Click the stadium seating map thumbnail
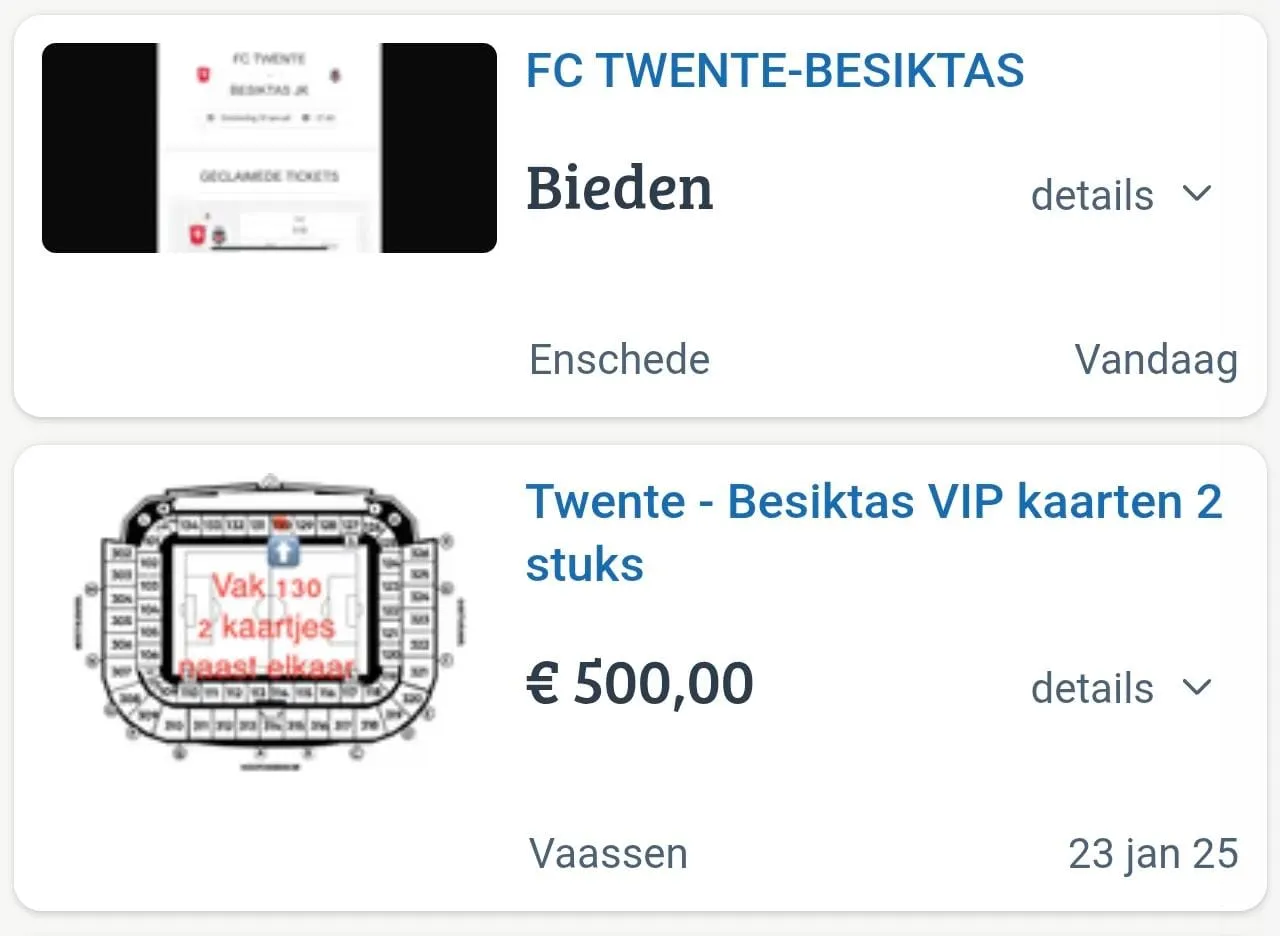Viewport: 1280px width, 936px height. tap(268, 615)
